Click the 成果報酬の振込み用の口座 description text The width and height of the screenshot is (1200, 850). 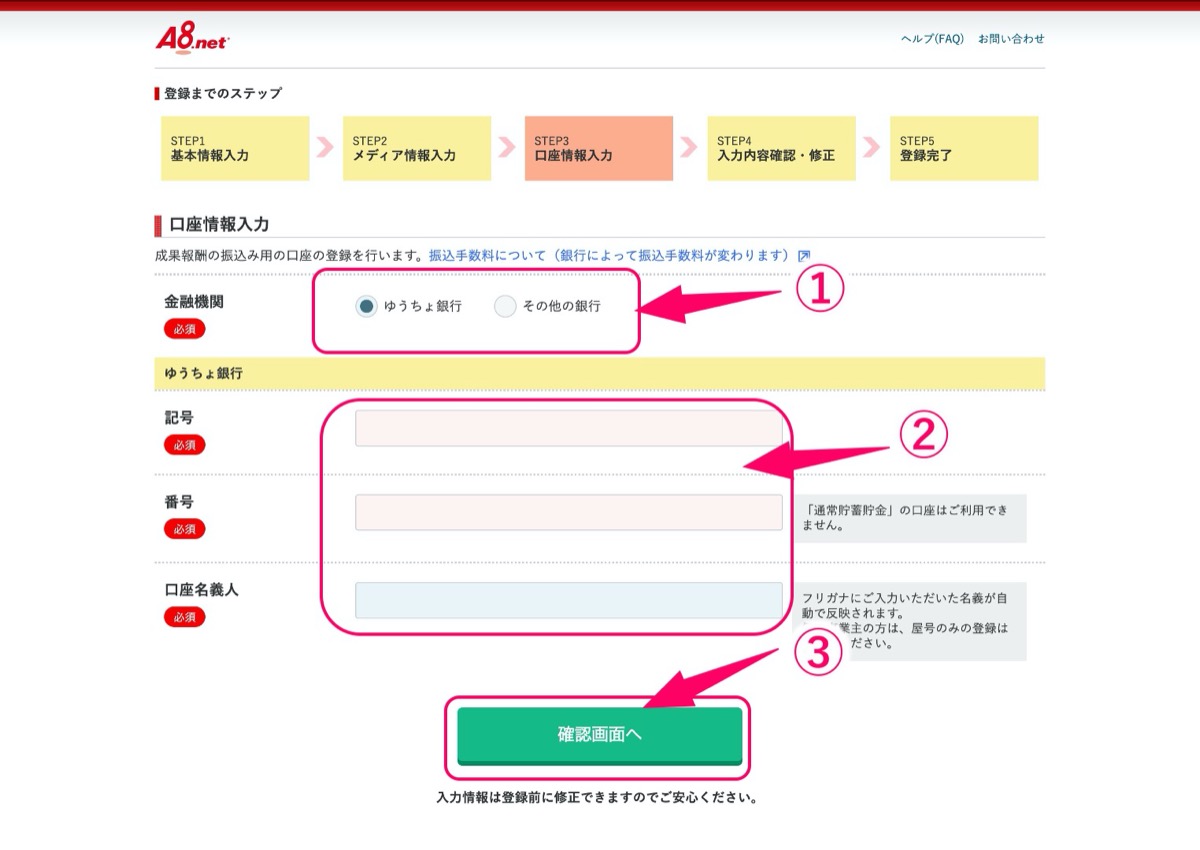[x=290, y=255]
